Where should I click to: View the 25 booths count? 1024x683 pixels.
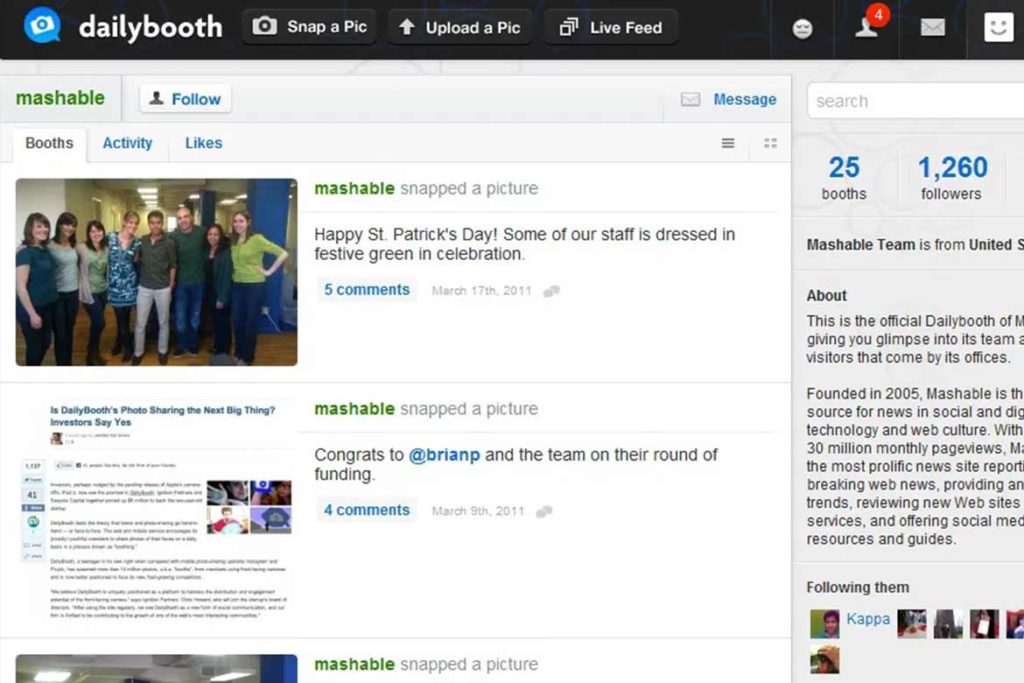pyautogui.click(x=844, y=177)
